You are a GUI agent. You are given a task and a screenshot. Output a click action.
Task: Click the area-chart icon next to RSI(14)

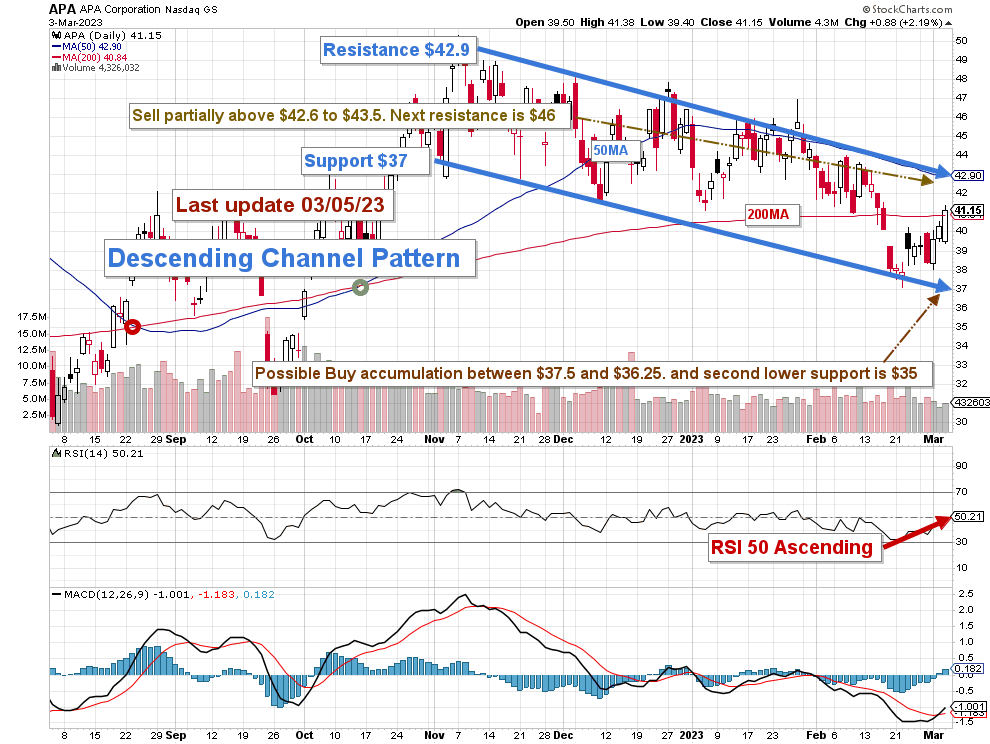[55, 453]
